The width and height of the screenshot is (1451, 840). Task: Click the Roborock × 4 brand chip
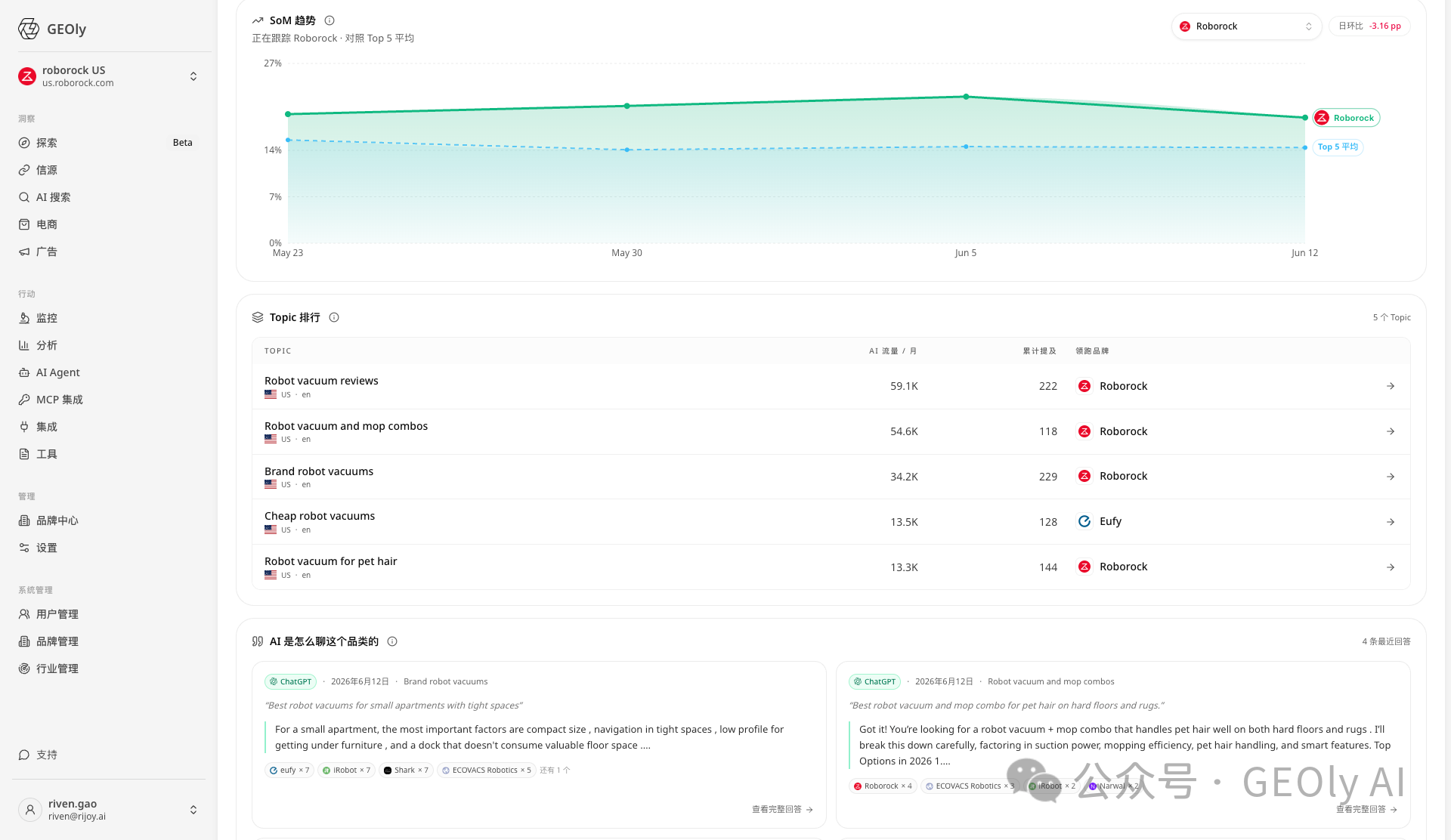coord(883,786)
